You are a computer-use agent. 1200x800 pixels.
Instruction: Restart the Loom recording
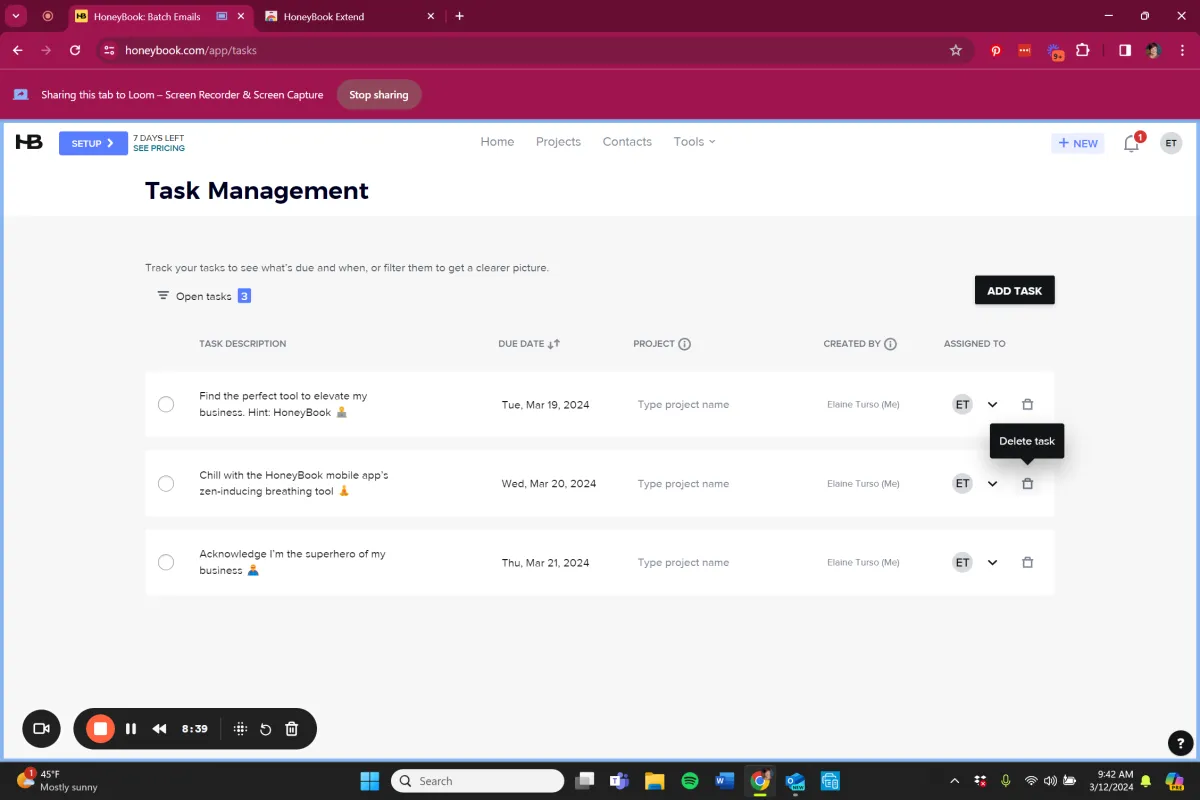coord(266,729)
